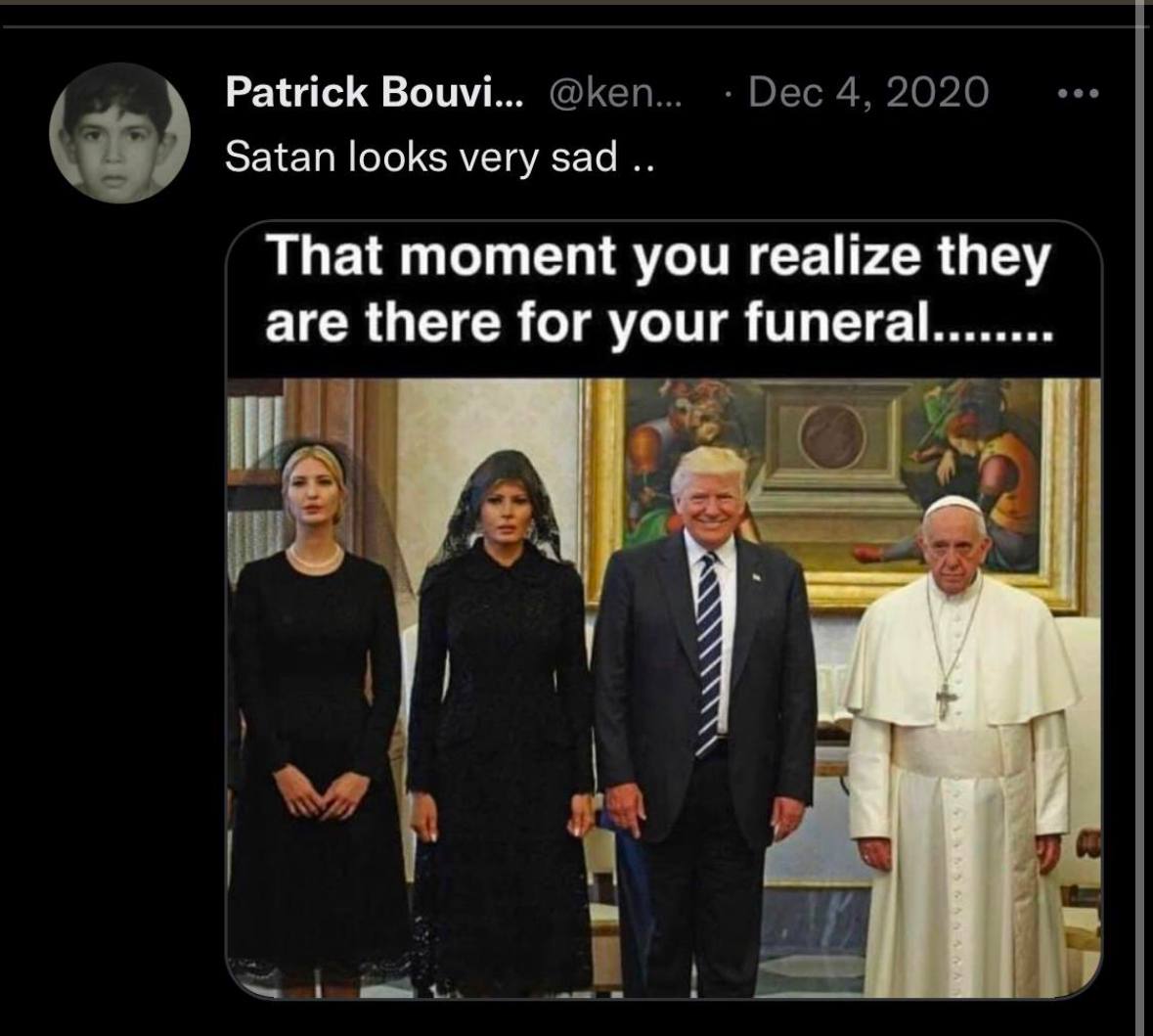Open the three-dot more options menu
Screen dimensions: 1153x1036
(1079, 94)
